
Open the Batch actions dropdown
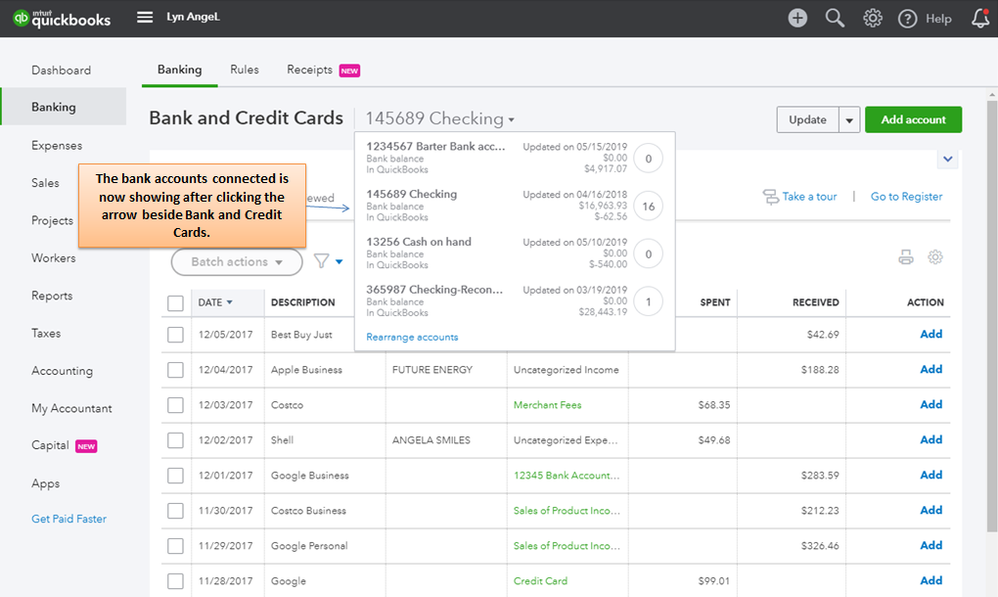237,262
